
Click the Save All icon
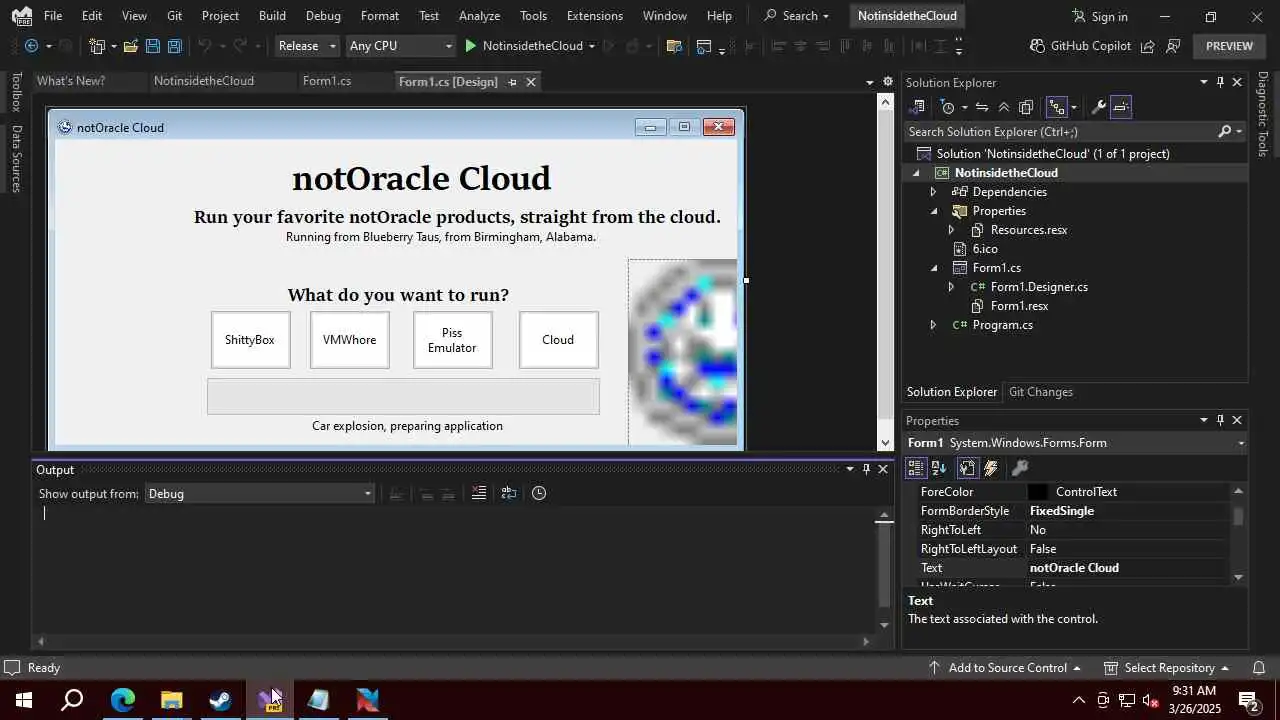point(174,46)
